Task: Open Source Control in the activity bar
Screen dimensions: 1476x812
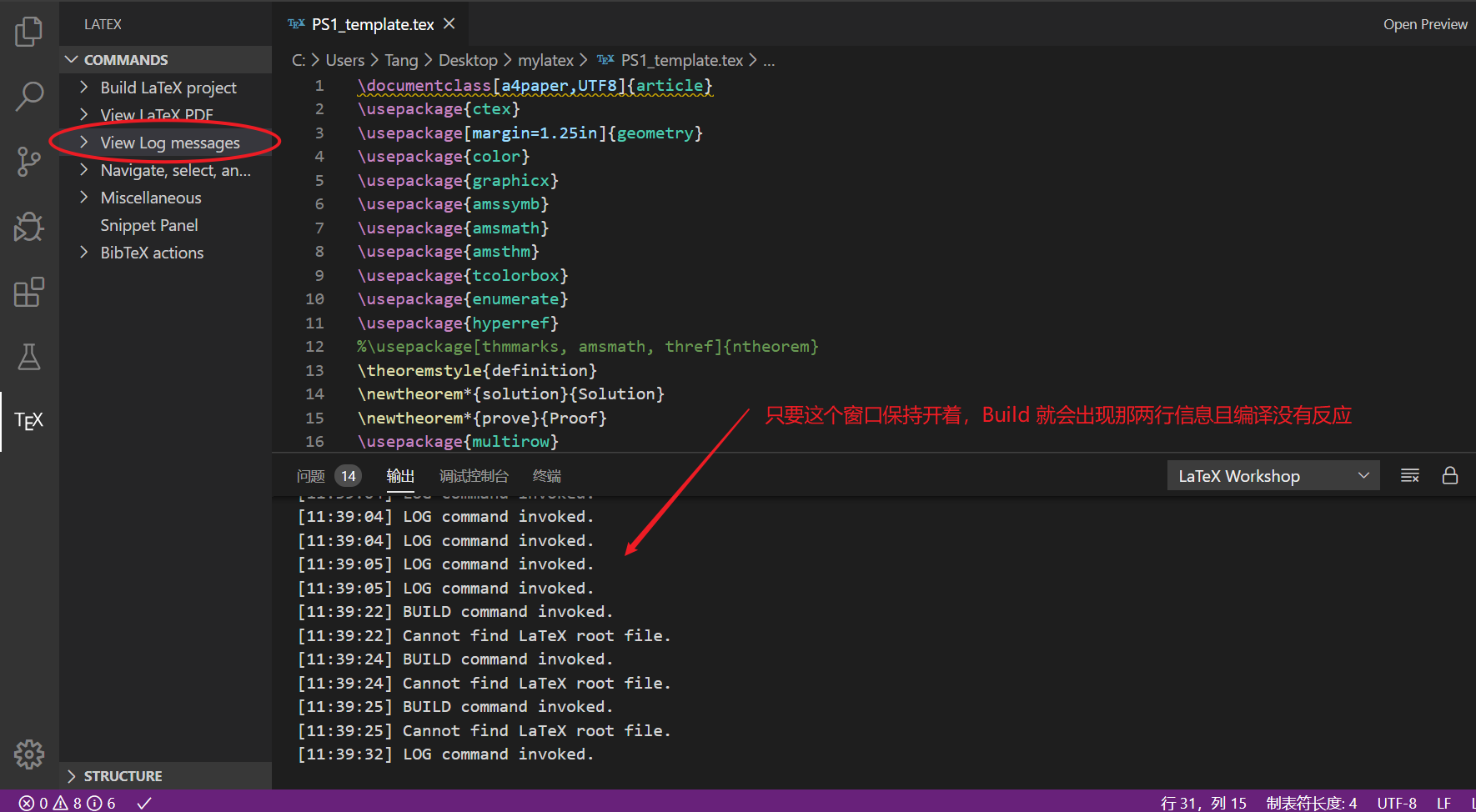Action: [x=29, y=161]
